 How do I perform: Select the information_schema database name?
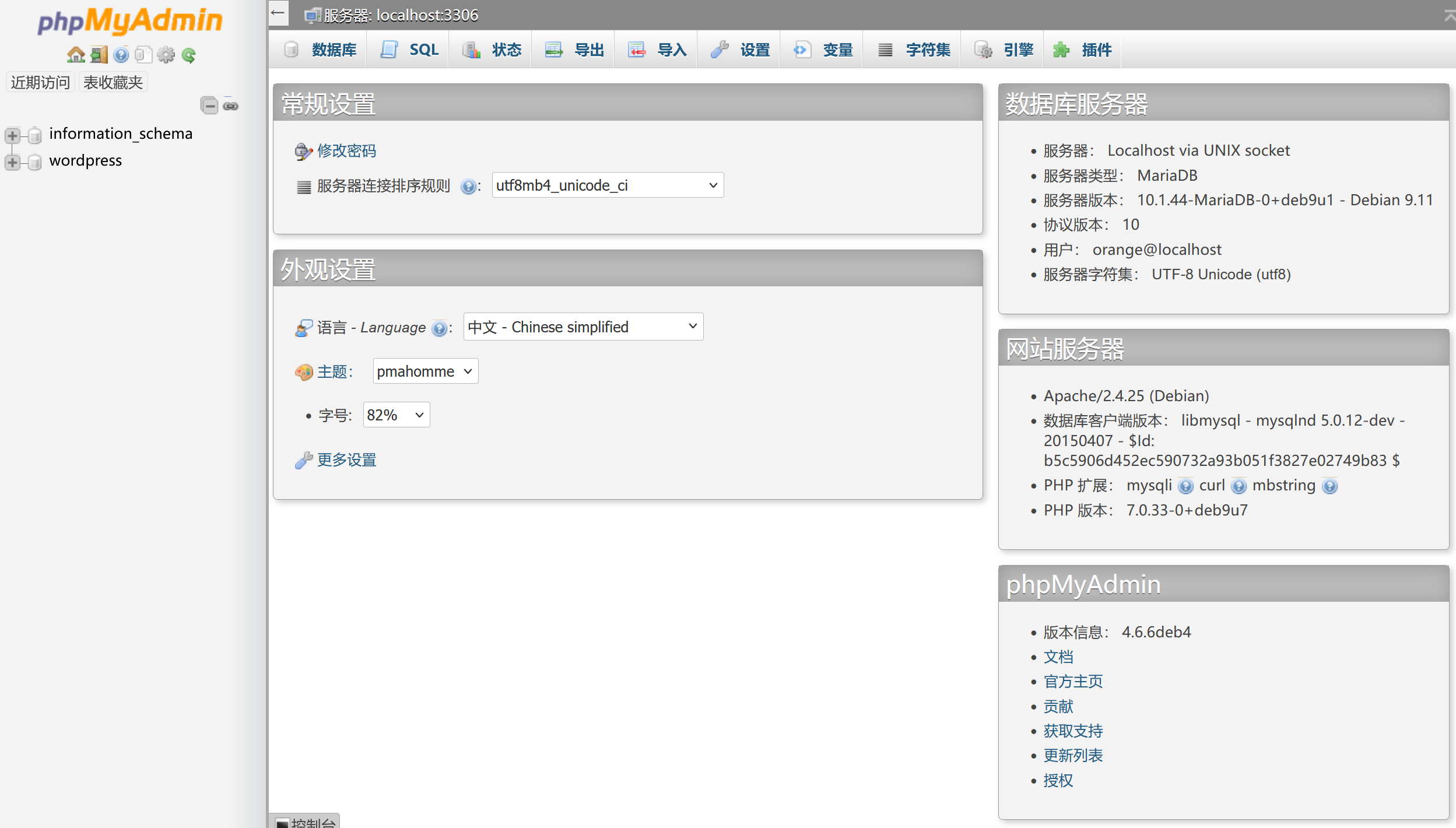pos(121,134)
